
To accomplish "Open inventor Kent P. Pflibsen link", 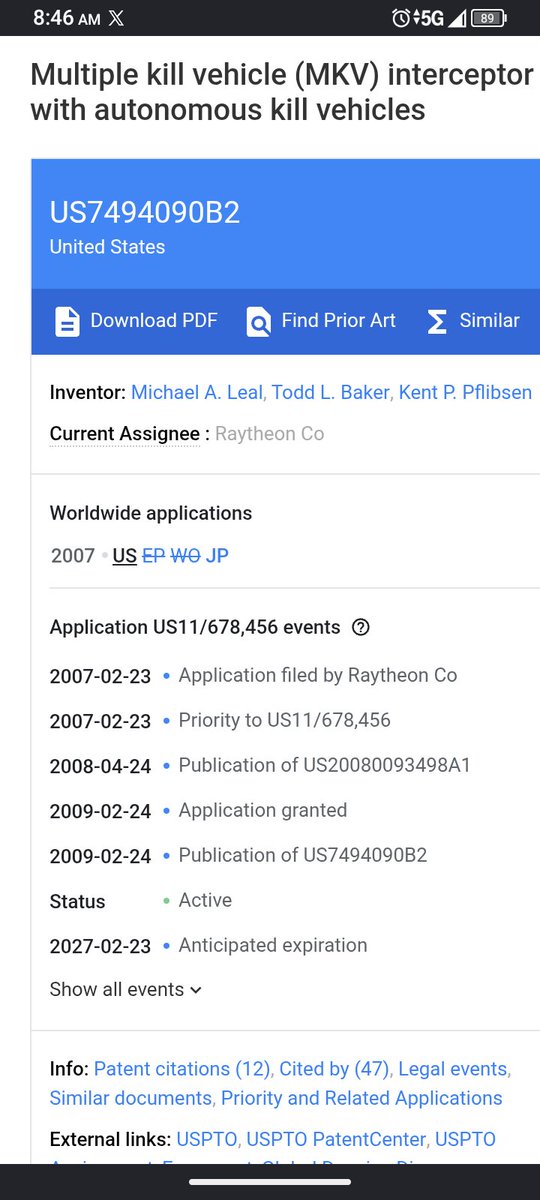I will click(x=465, y=392).
